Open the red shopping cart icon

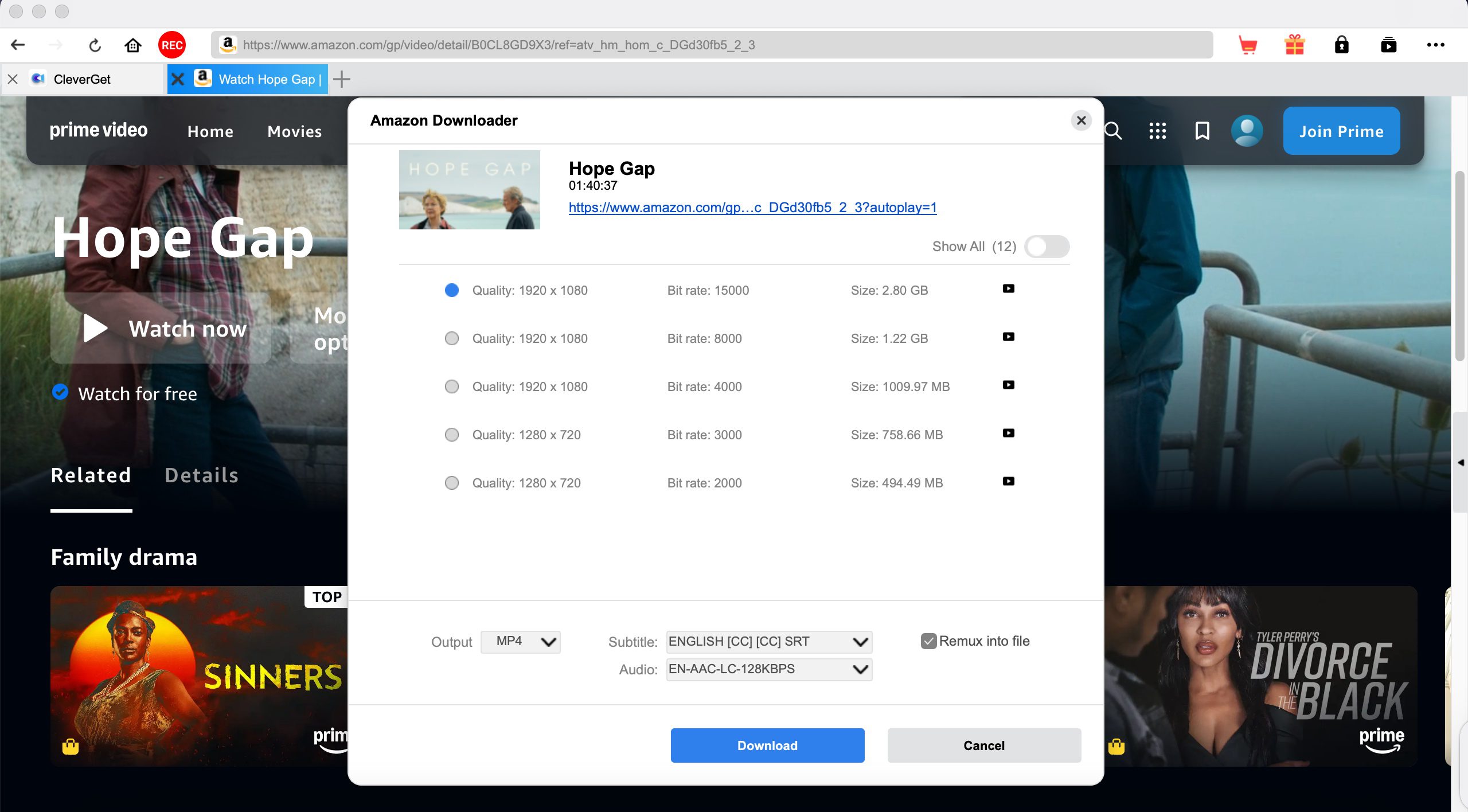point(1247,45)
